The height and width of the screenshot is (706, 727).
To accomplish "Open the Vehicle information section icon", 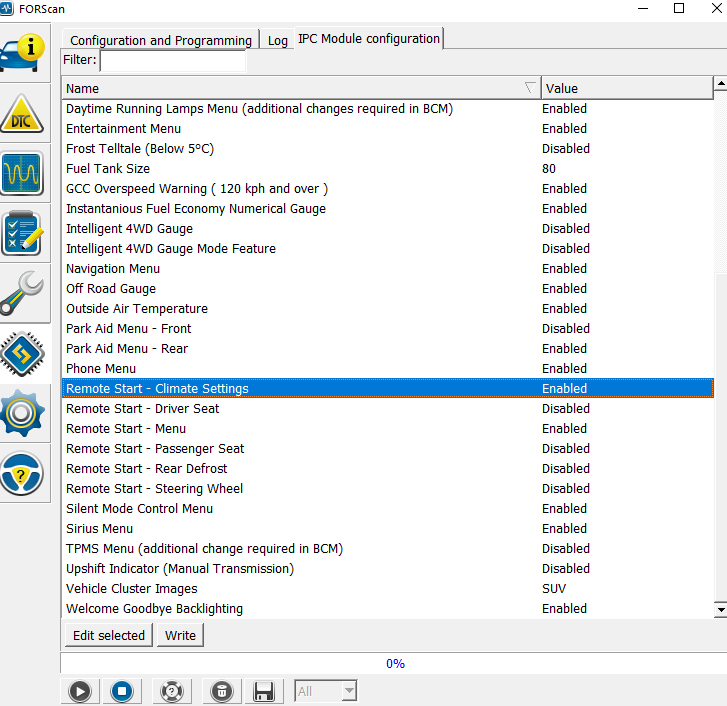I will tap(23, 53).
